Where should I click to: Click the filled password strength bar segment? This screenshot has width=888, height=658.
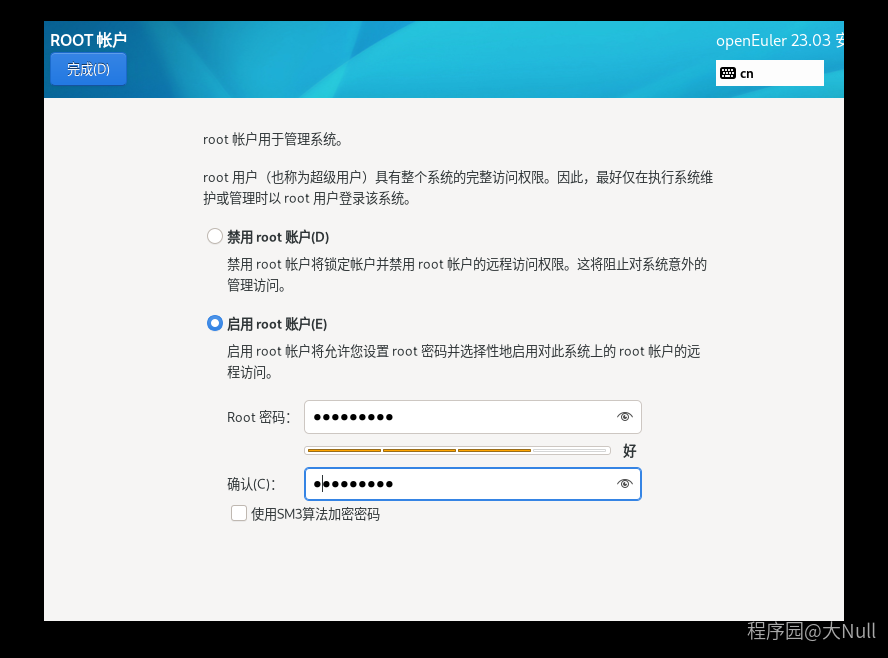tap(343, 450)
